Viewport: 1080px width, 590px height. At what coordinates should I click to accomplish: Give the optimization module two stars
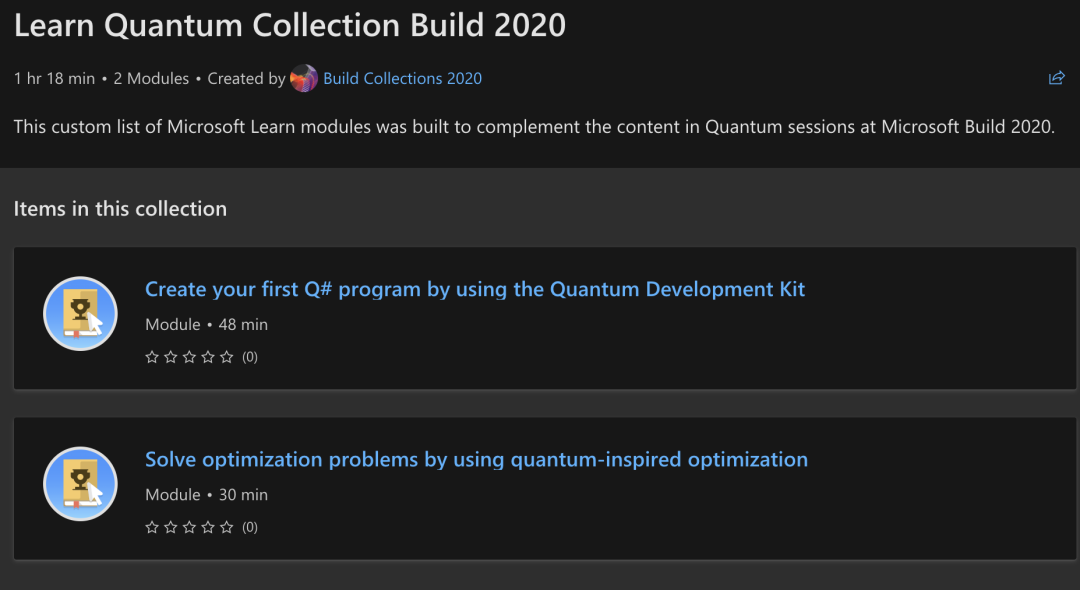171,527
